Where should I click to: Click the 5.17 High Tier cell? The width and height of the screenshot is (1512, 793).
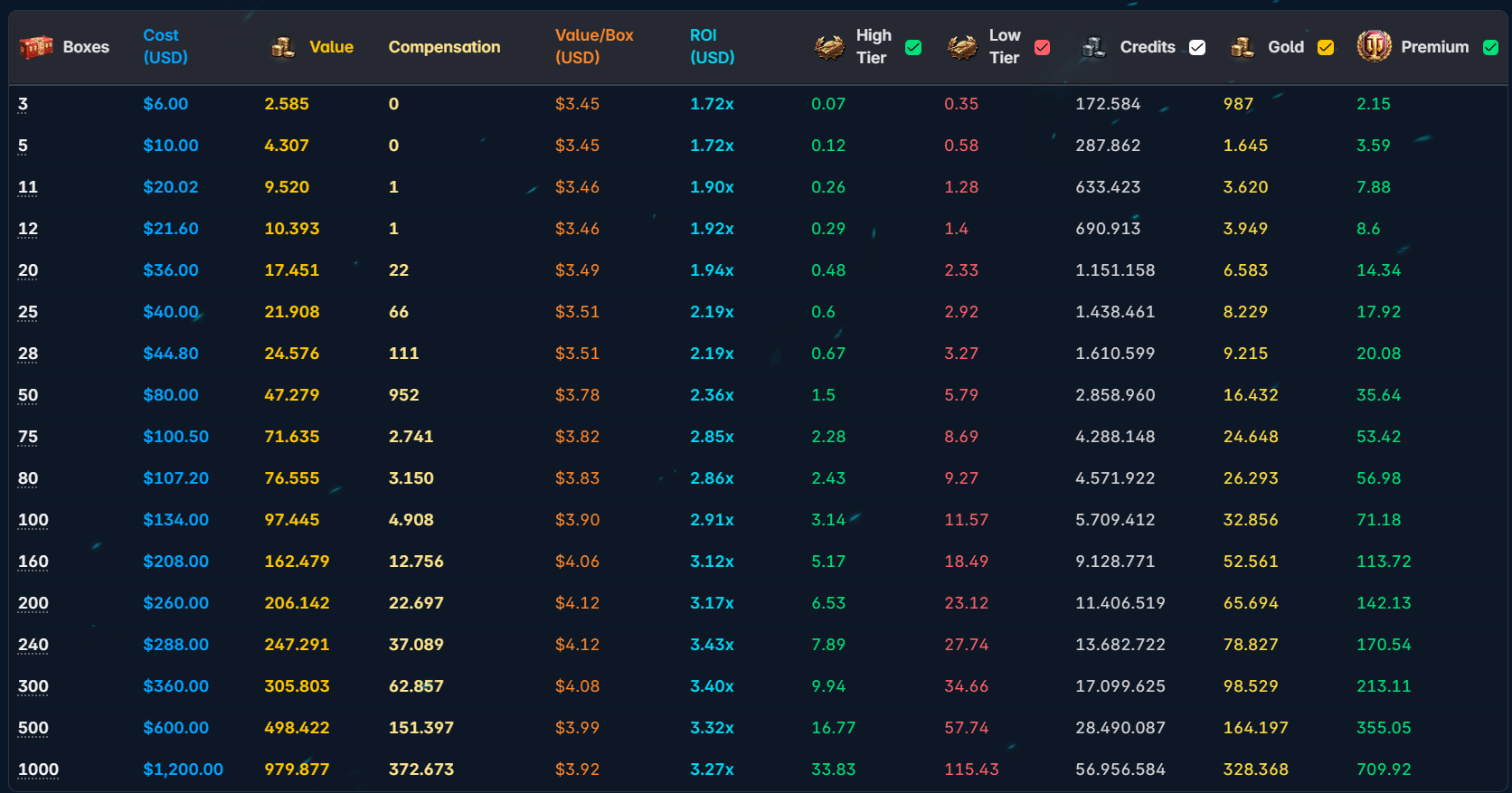(828, 562)
